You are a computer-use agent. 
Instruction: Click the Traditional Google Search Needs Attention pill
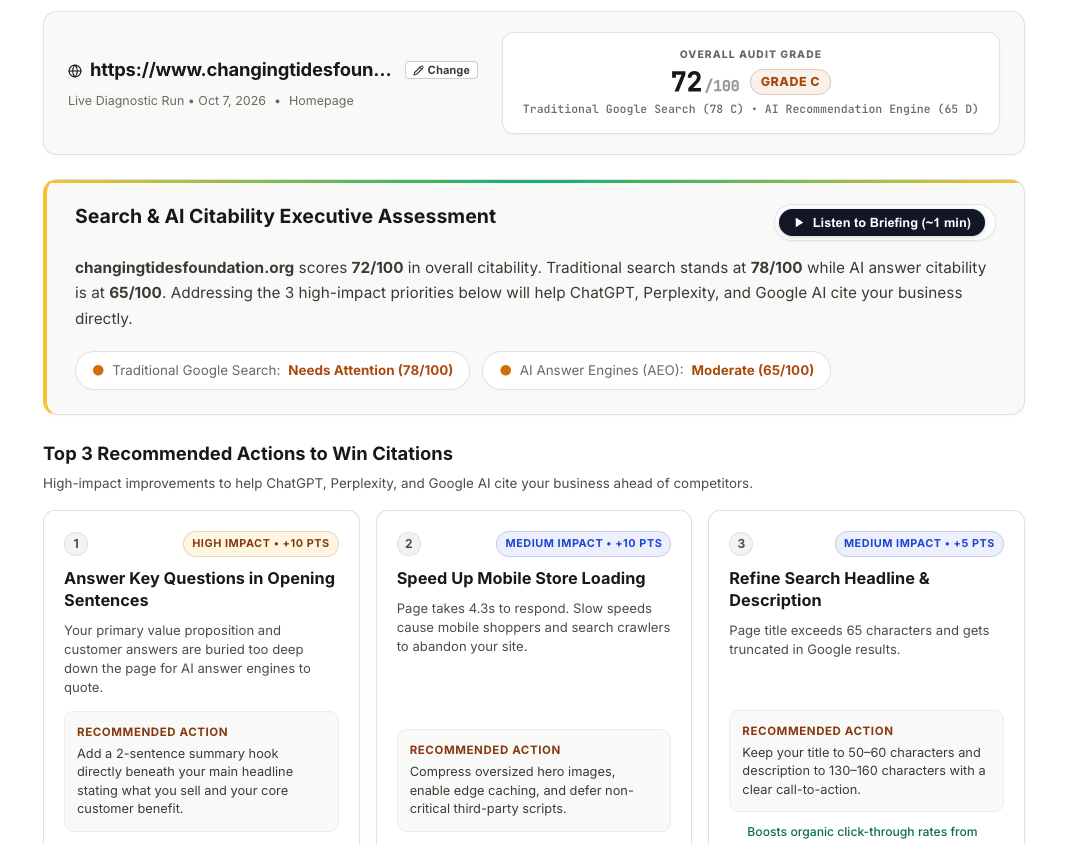pos(272,370)
